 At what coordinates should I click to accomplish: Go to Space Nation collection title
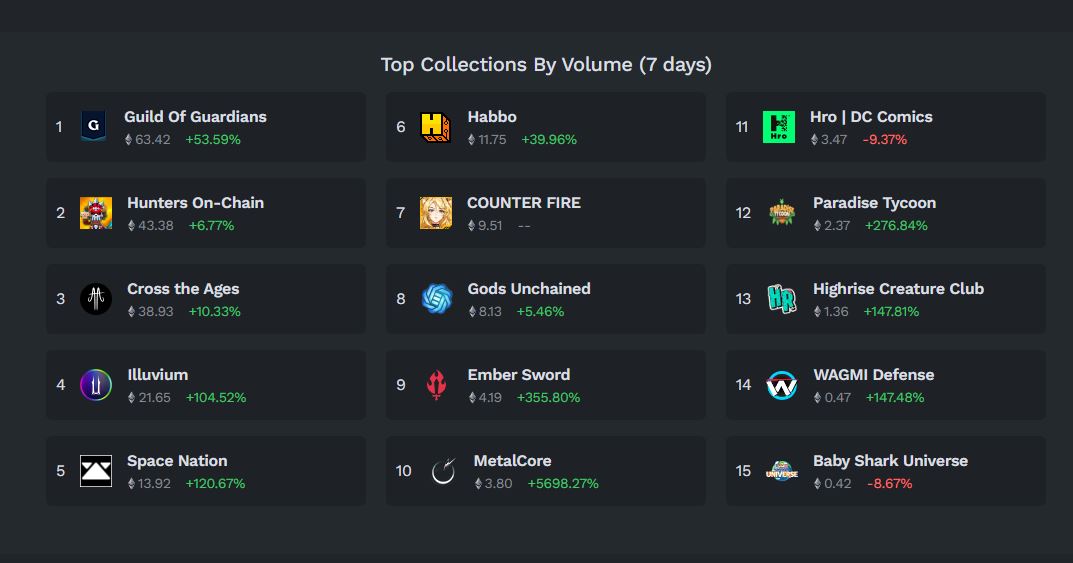(177, 461)
